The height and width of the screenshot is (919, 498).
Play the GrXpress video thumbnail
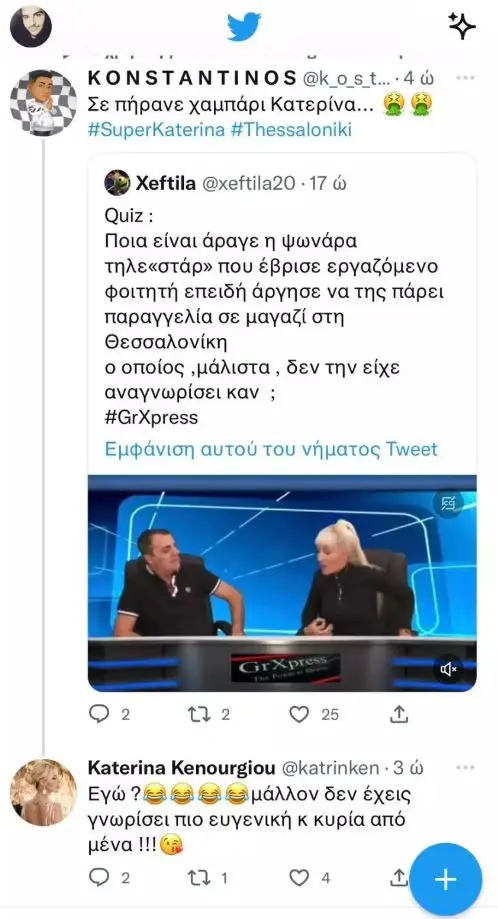pos(282,583)
